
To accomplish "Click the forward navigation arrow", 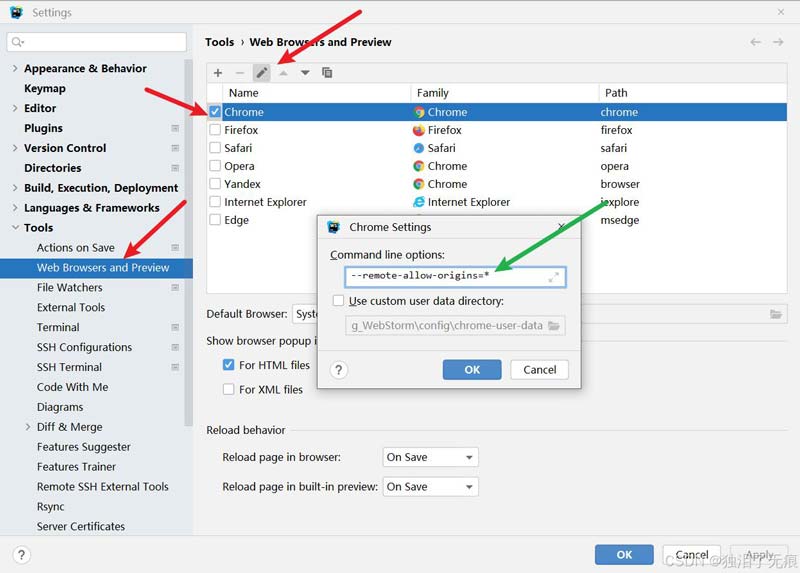I will (x=779, y=42).
